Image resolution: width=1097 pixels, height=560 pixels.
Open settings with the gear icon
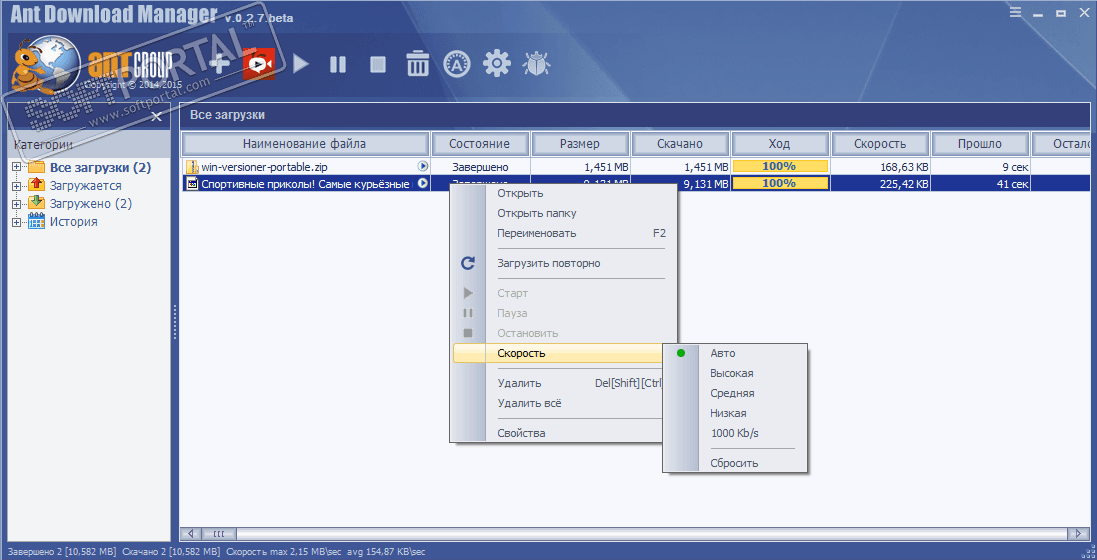pyautogui.click(x=497, y=64)
